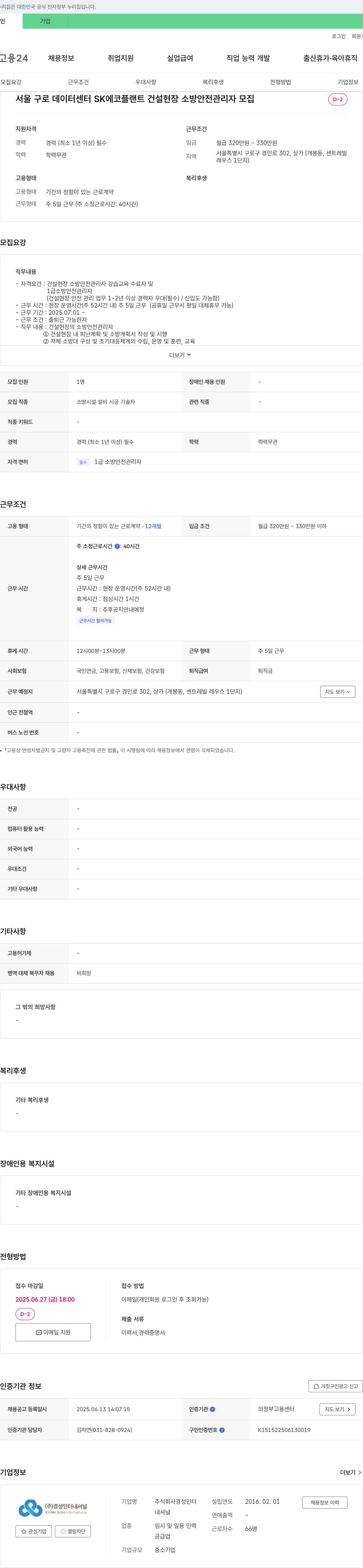The image size is (363, 1568).
Task: Click the info icon next to 구인인증번호
Action: (222, 1430)
